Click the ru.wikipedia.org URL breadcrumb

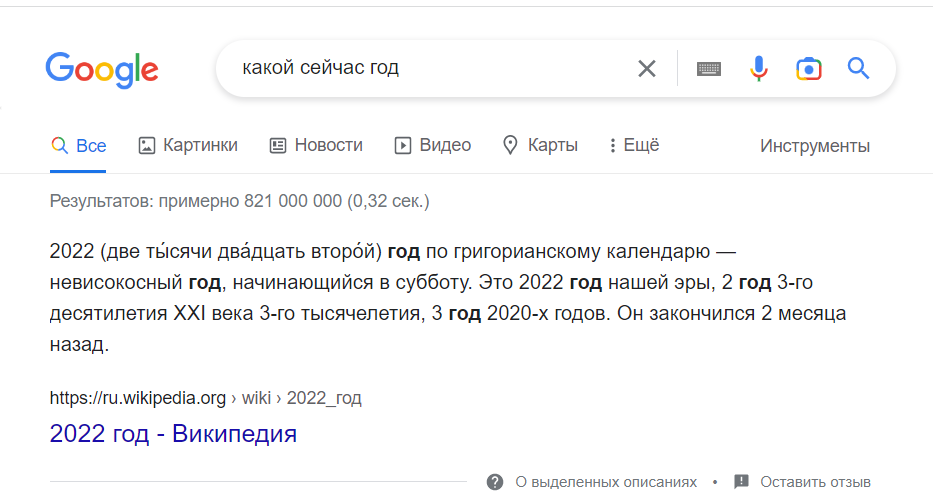point(138,398)
